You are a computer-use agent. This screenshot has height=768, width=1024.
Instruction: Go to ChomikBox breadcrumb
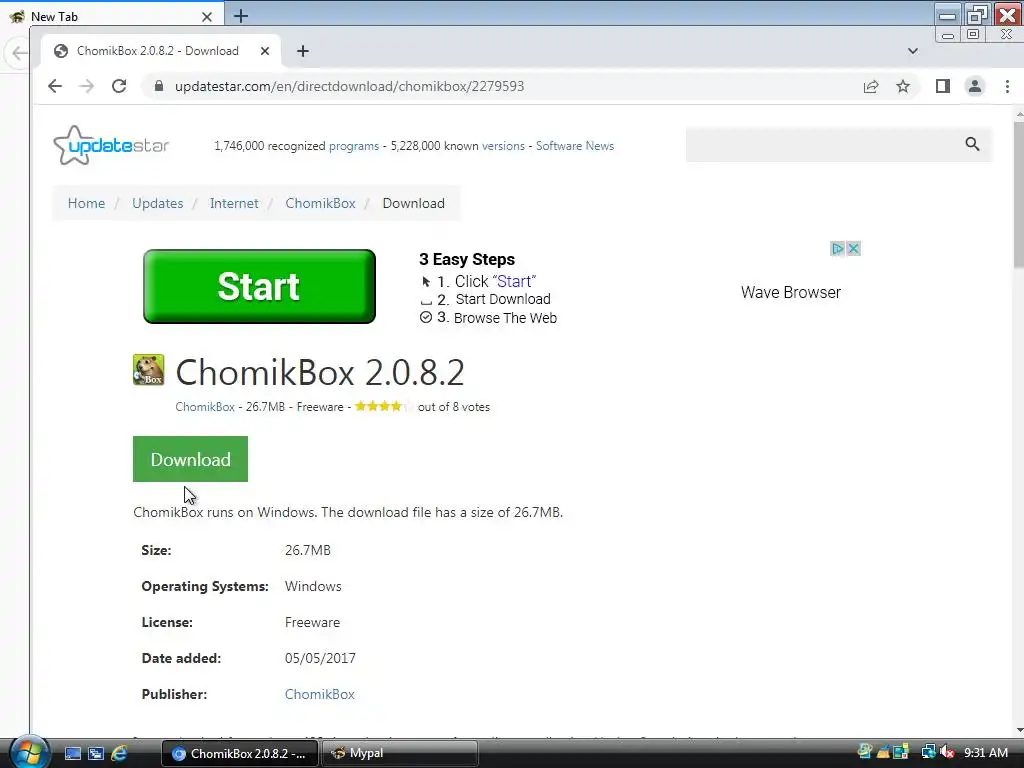pos(320,203)
